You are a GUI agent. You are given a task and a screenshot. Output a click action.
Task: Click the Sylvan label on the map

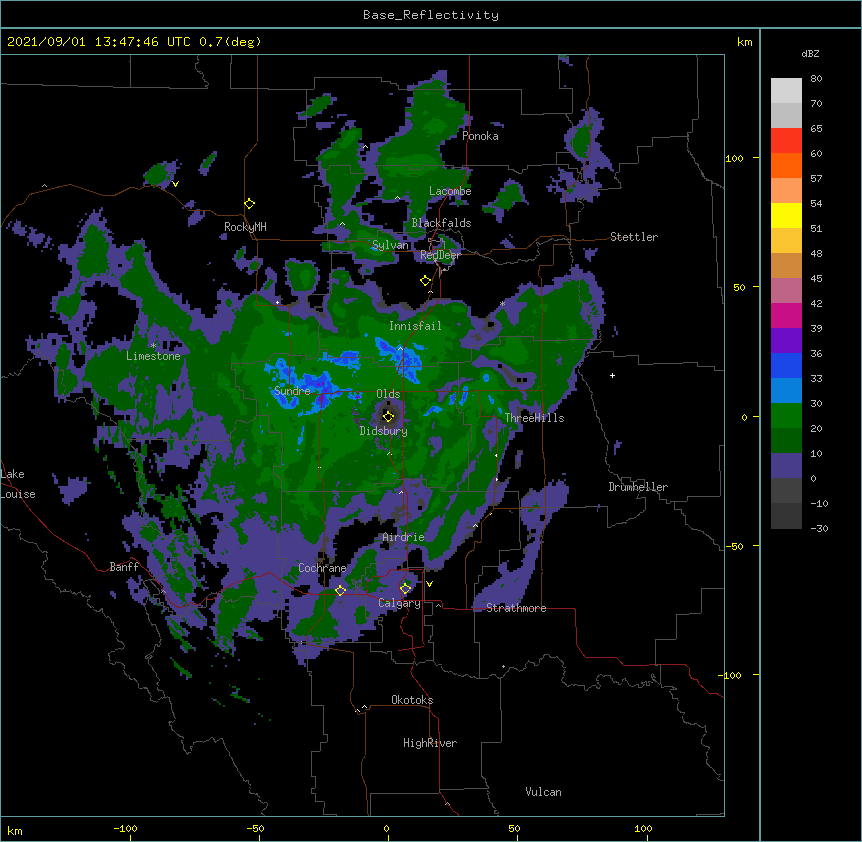pos(390,245)
